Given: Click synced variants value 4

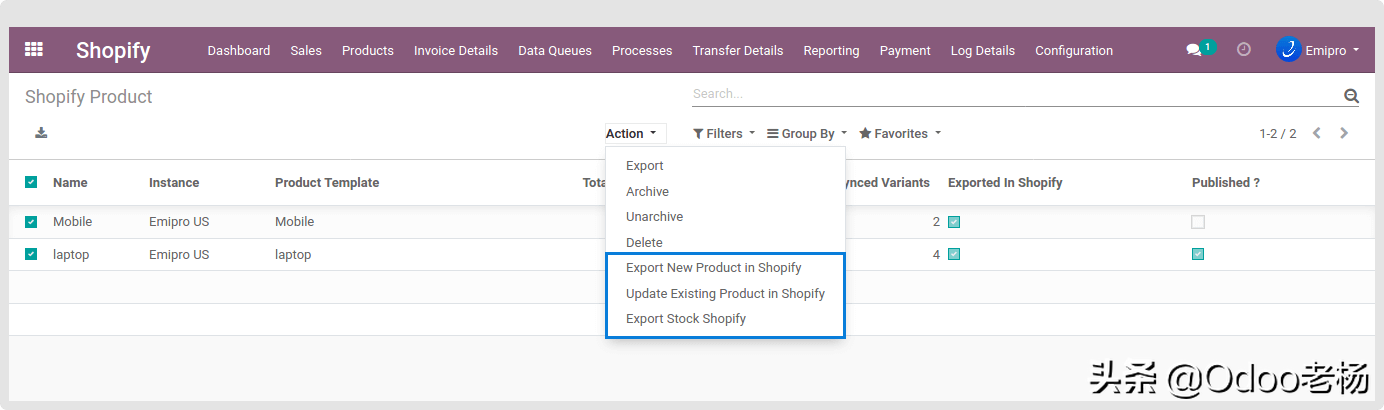Looking at the screenshot, I should pyautogui.click(x=936, y=255).
